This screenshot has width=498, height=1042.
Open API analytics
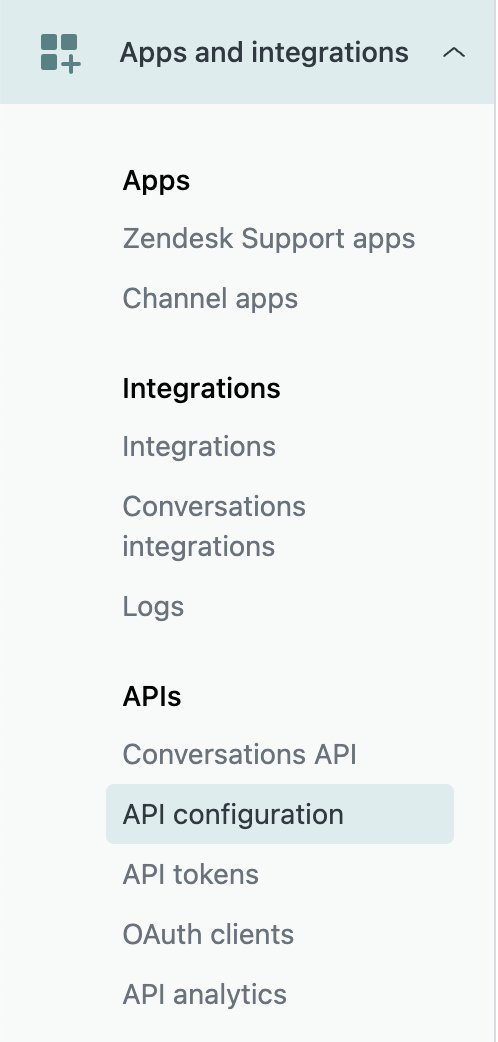coord(205,995)
